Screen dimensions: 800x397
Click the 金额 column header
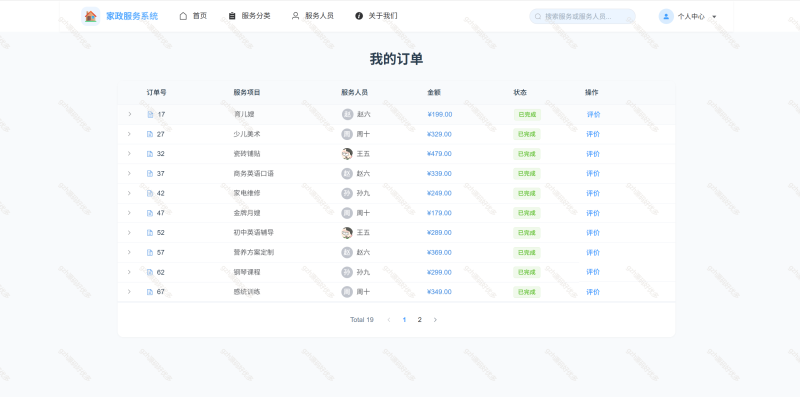point(434,92)
